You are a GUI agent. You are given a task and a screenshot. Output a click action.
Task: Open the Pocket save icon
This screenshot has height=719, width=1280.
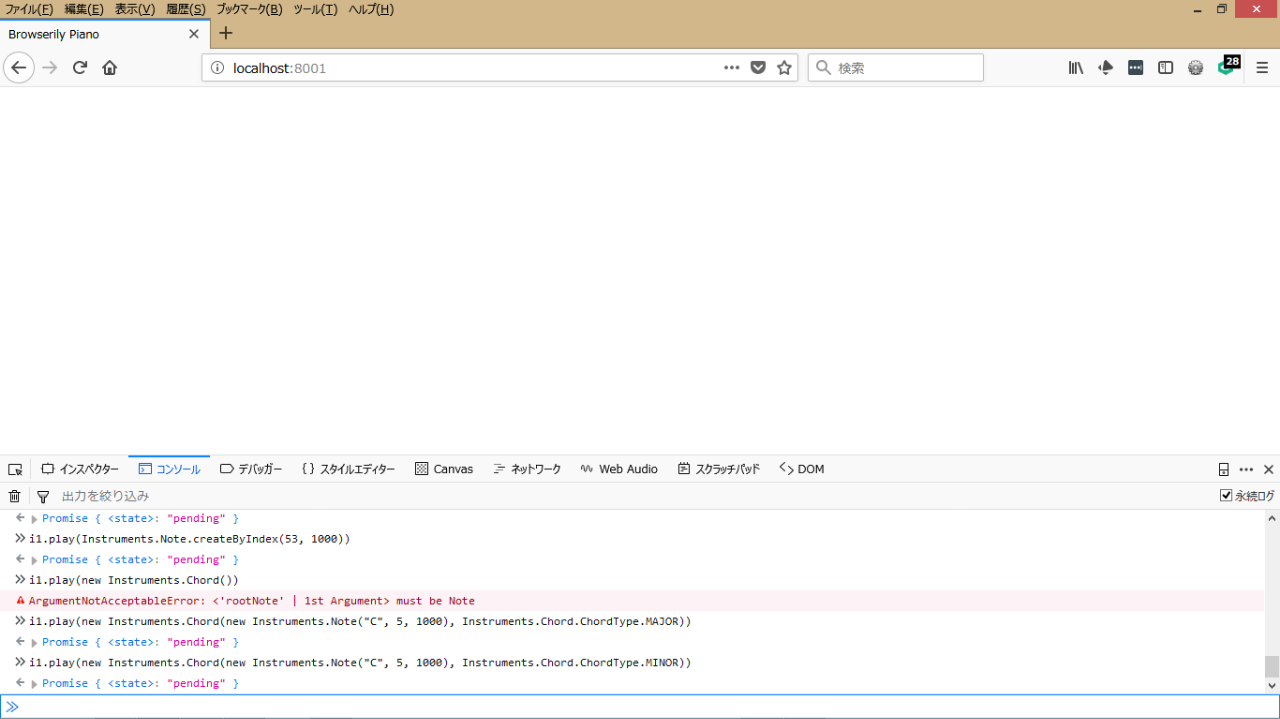pyautogui.click(x=758, y=68)
